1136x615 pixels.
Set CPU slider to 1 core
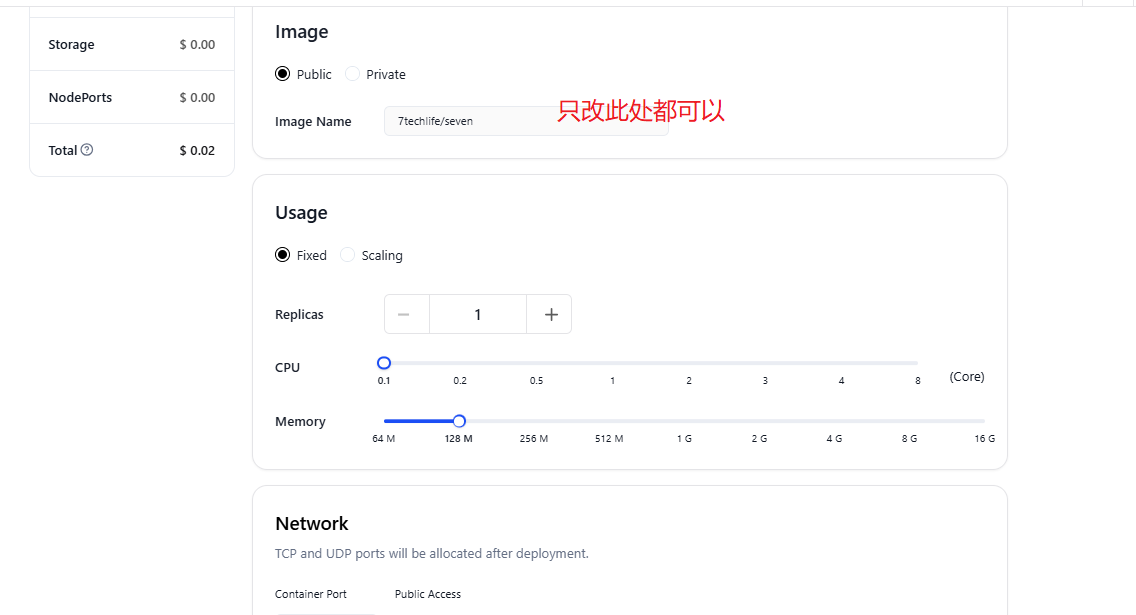tap(612, 363)
